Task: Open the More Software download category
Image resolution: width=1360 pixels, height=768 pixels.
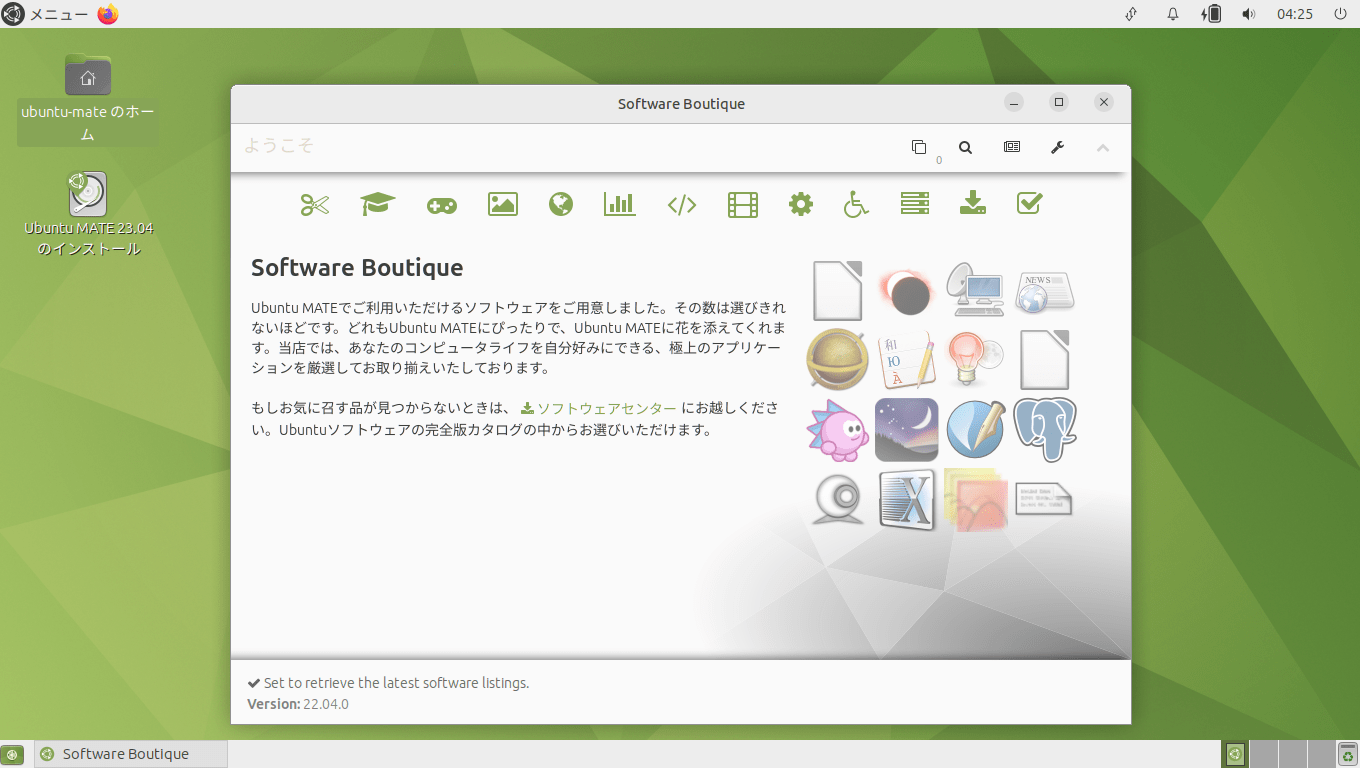Action: [972, 204]
